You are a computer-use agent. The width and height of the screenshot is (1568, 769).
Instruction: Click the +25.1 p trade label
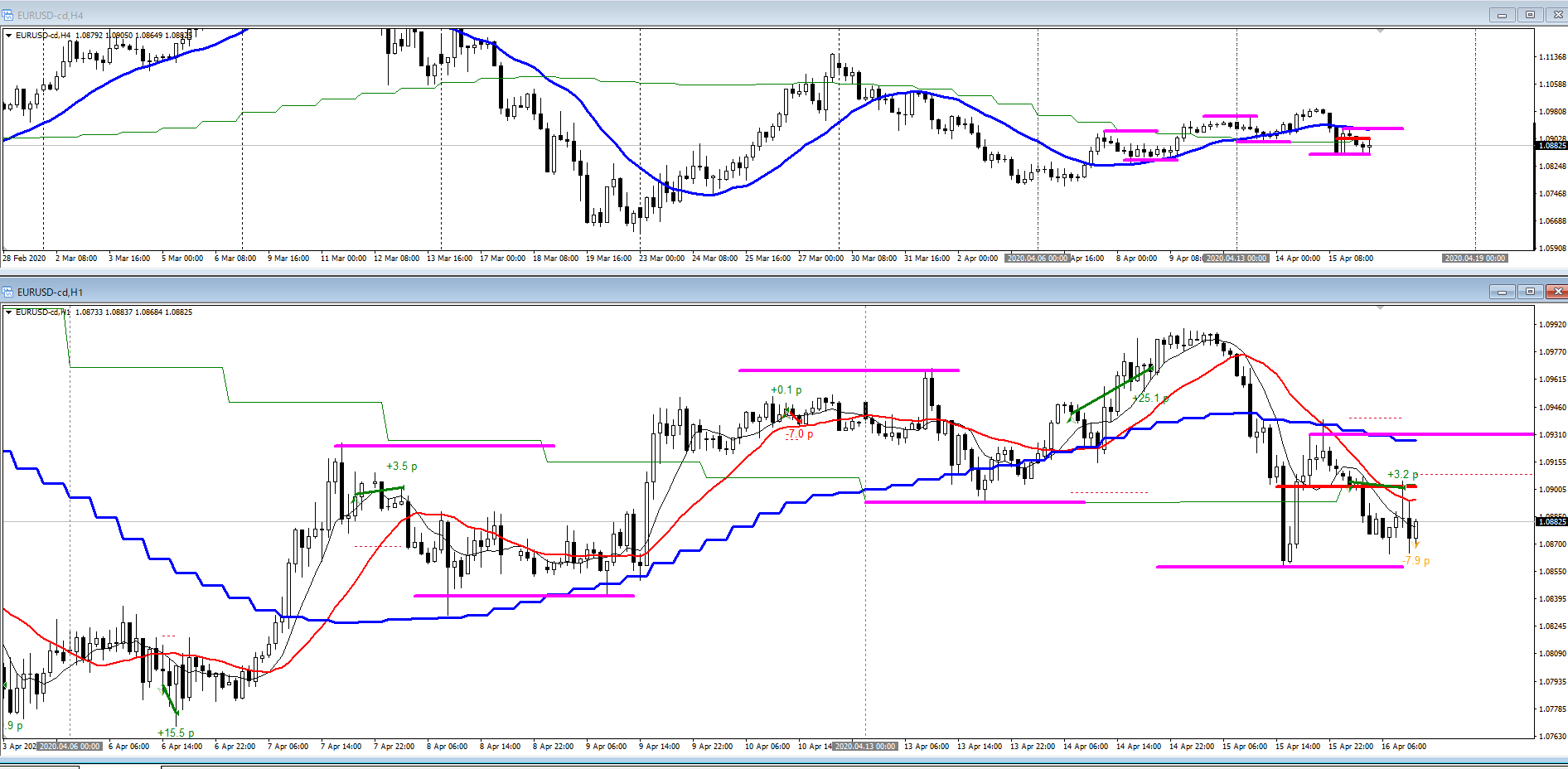click(x=1150, y=399)
